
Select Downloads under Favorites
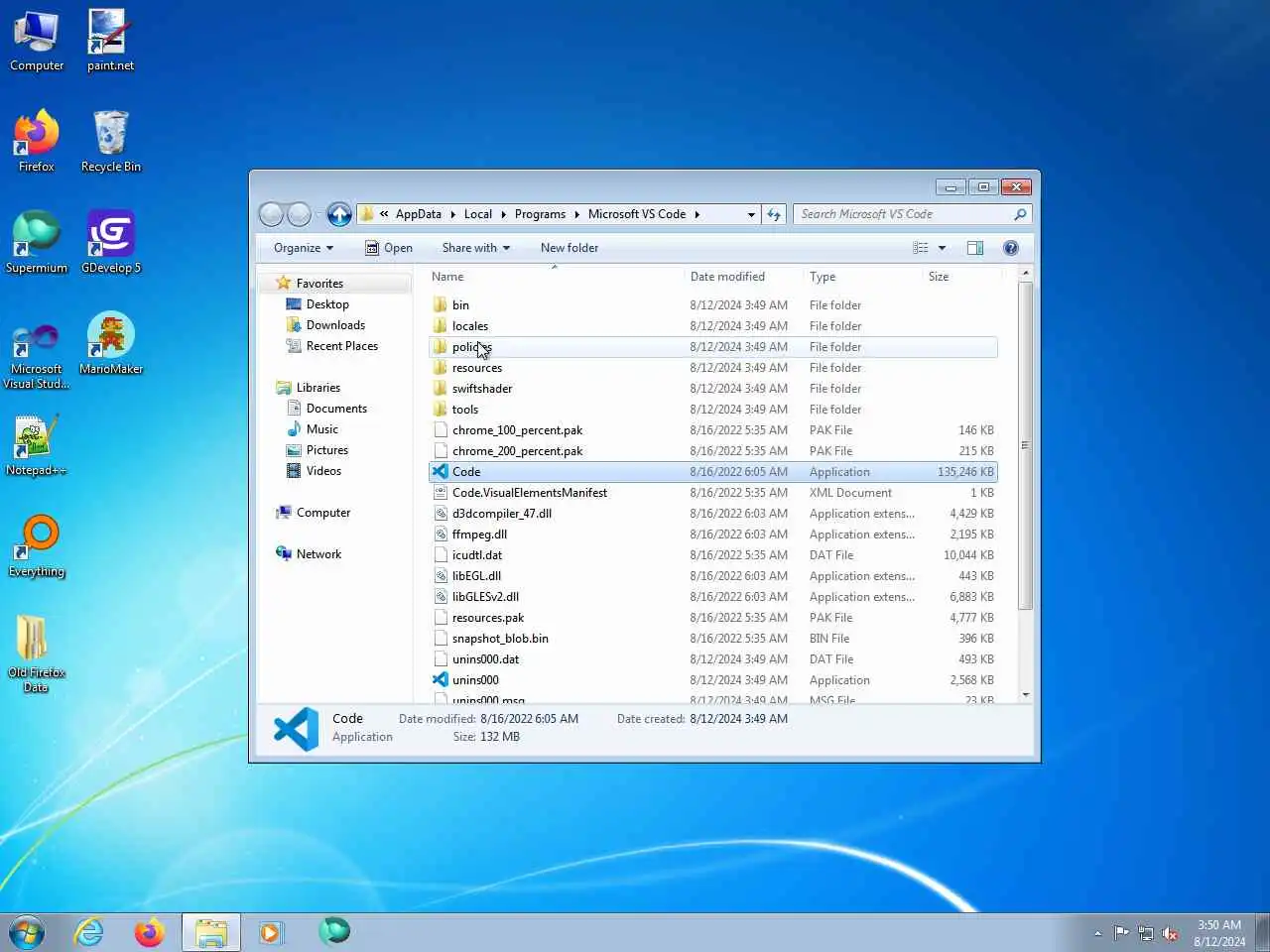pyautogui.click(x=335, y=325)
